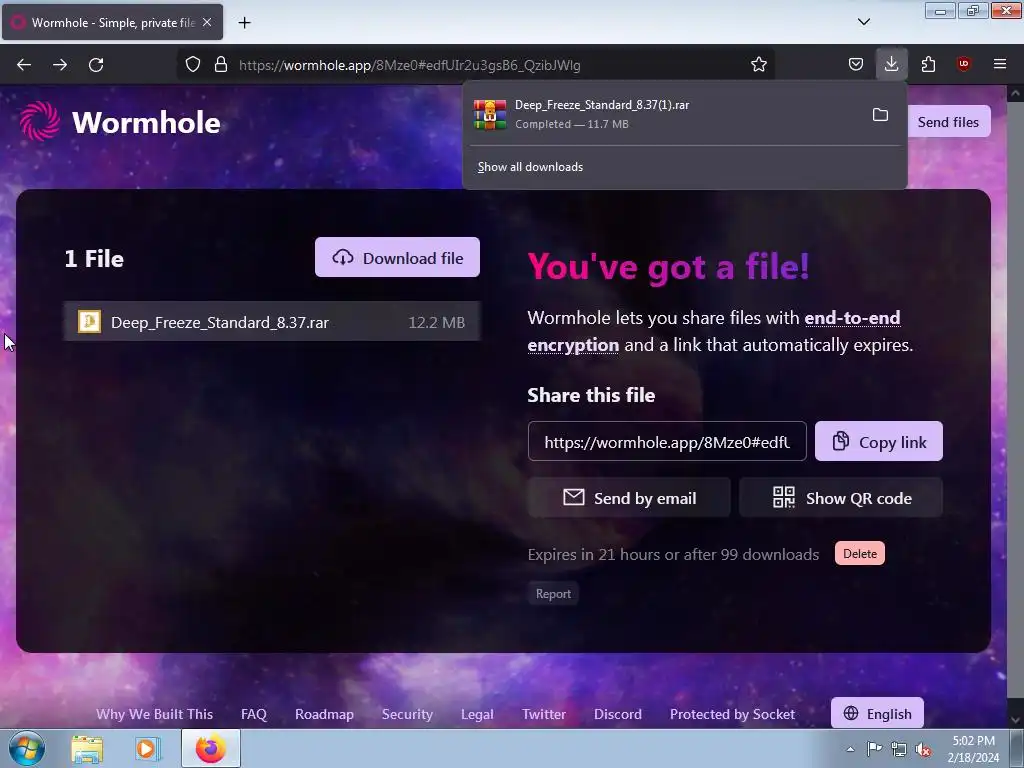This screenshot has height=768, width=1024.
Task: Open the Roadmap footer link
Action: coord(324,714)
